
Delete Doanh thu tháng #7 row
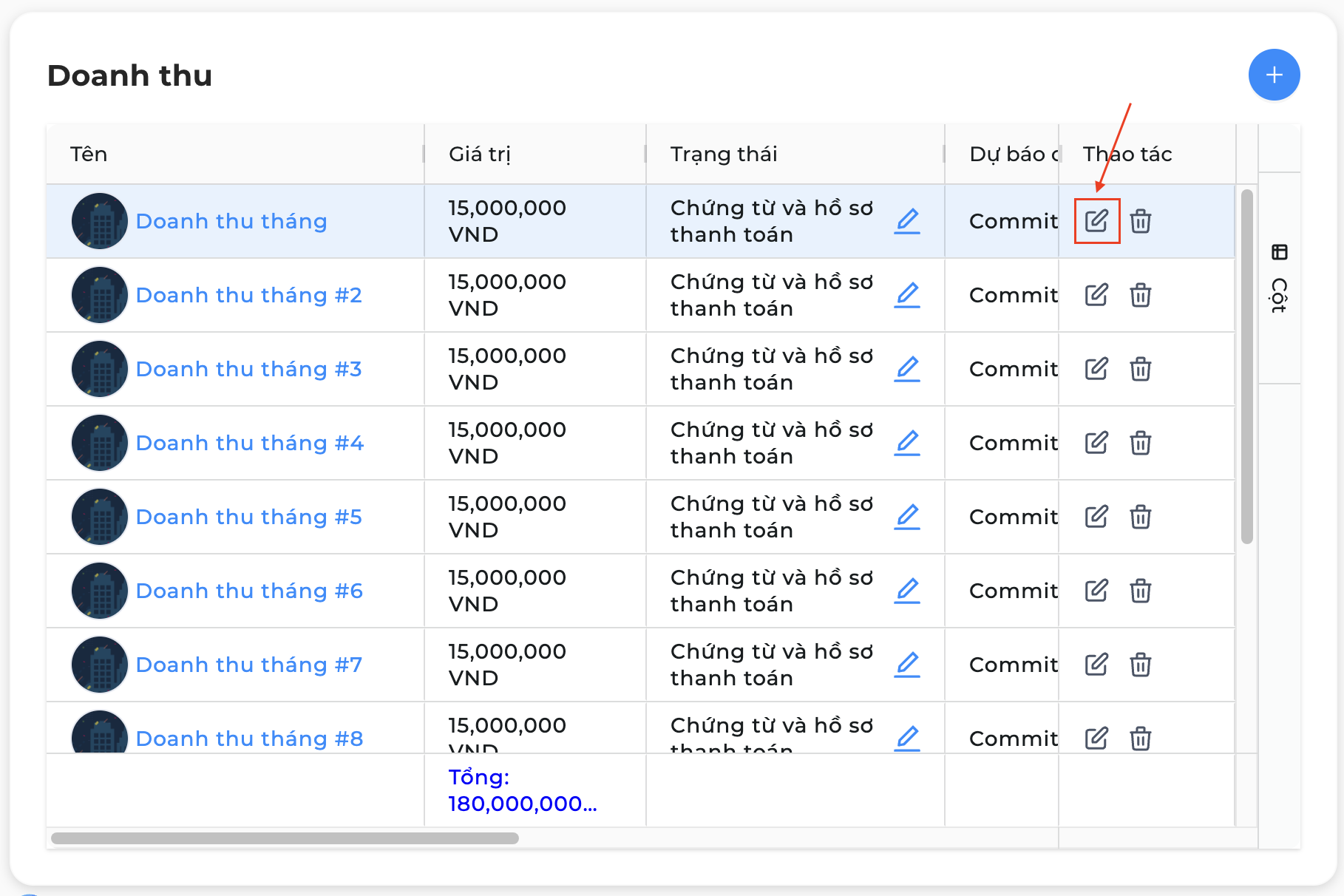point(1141,665)
